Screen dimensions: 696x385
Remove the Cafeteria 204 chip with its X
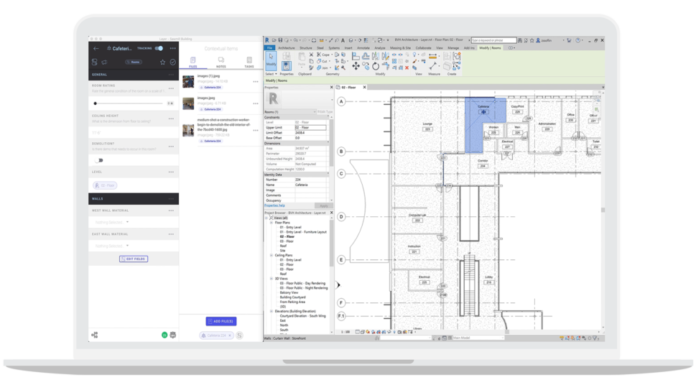(230, 335)
